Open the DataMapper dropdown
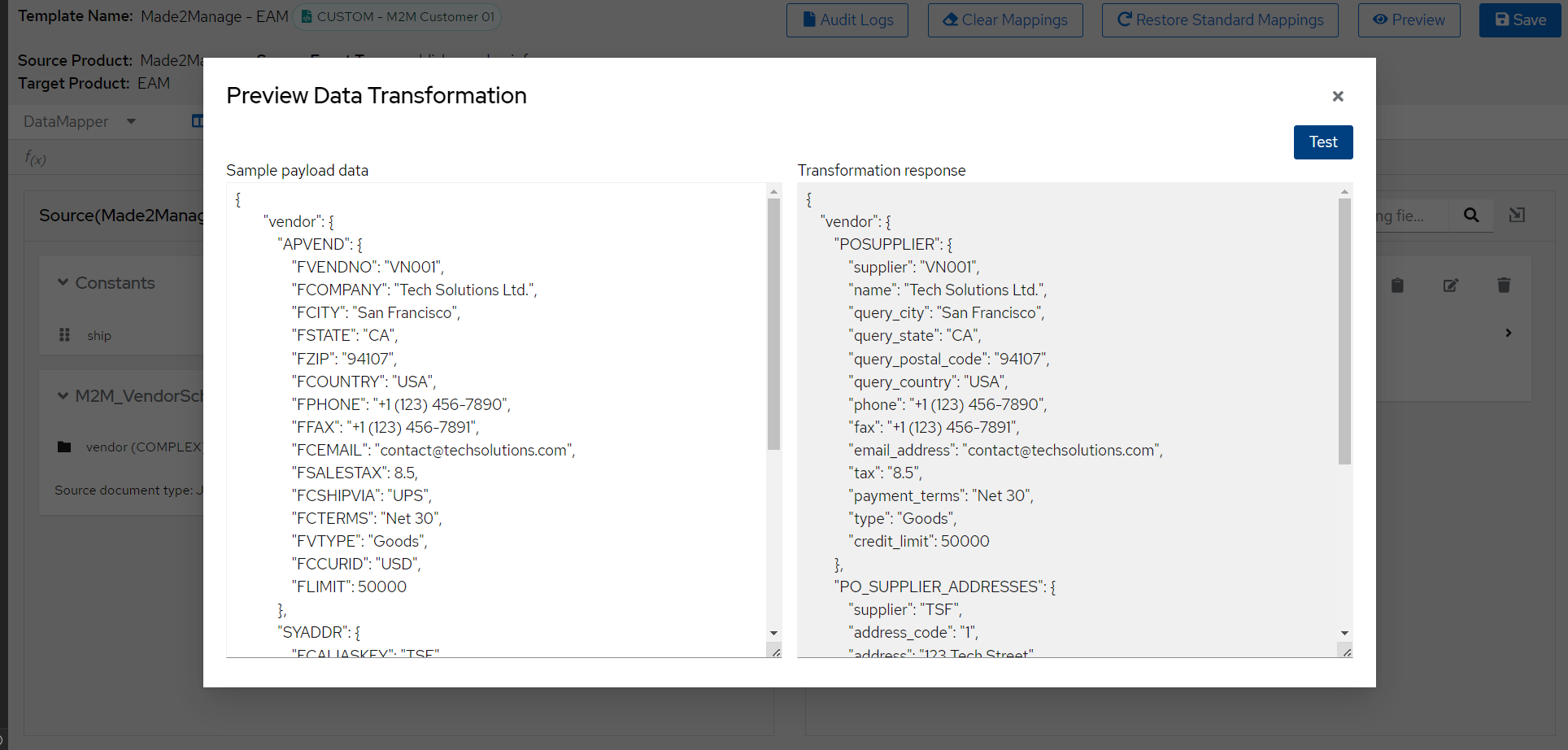Screen dimensions: 1568x750 (x=131, y=121)
